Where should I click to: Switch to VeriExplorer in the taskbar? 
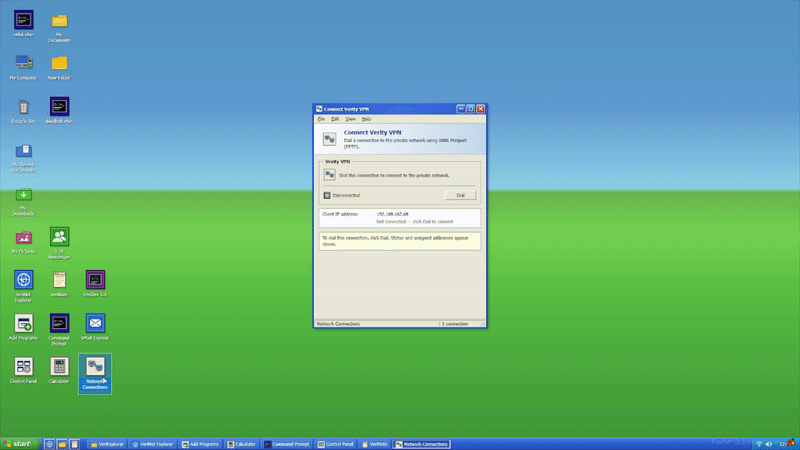(107, 444)
